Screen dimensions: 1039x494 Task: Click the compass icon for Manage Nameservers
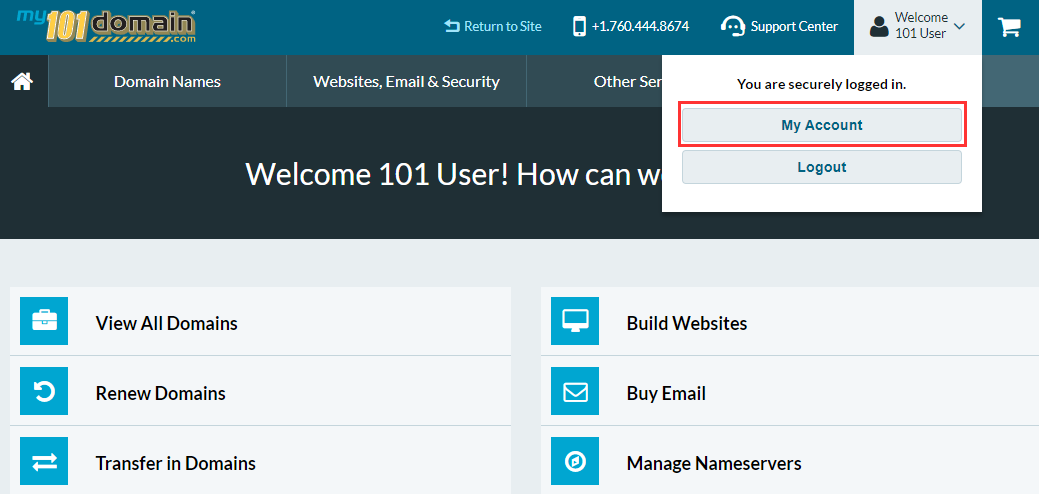click(x=575, y=461)
